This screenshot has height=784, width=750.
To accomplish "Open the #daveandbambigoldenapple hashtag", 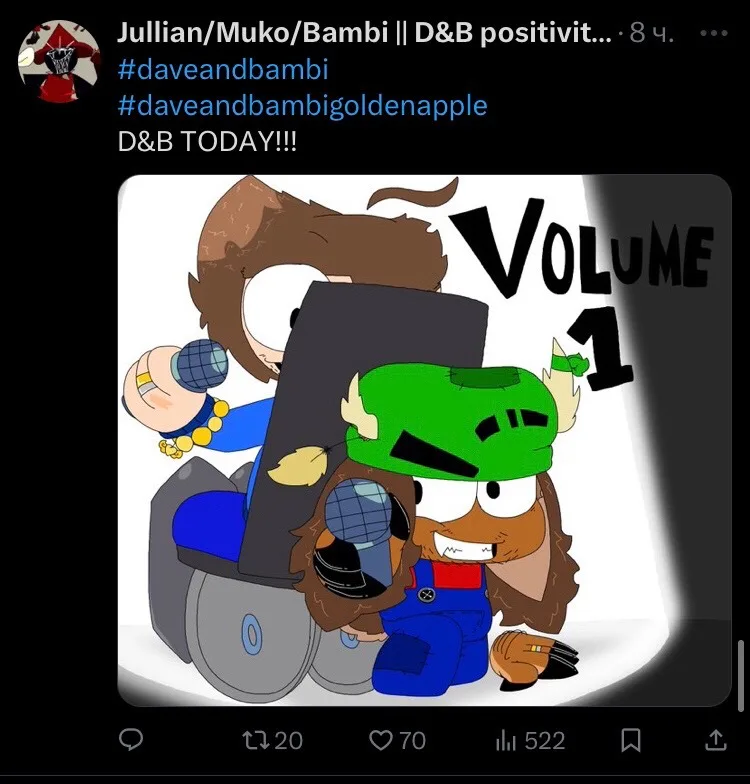I will point(302,106).
